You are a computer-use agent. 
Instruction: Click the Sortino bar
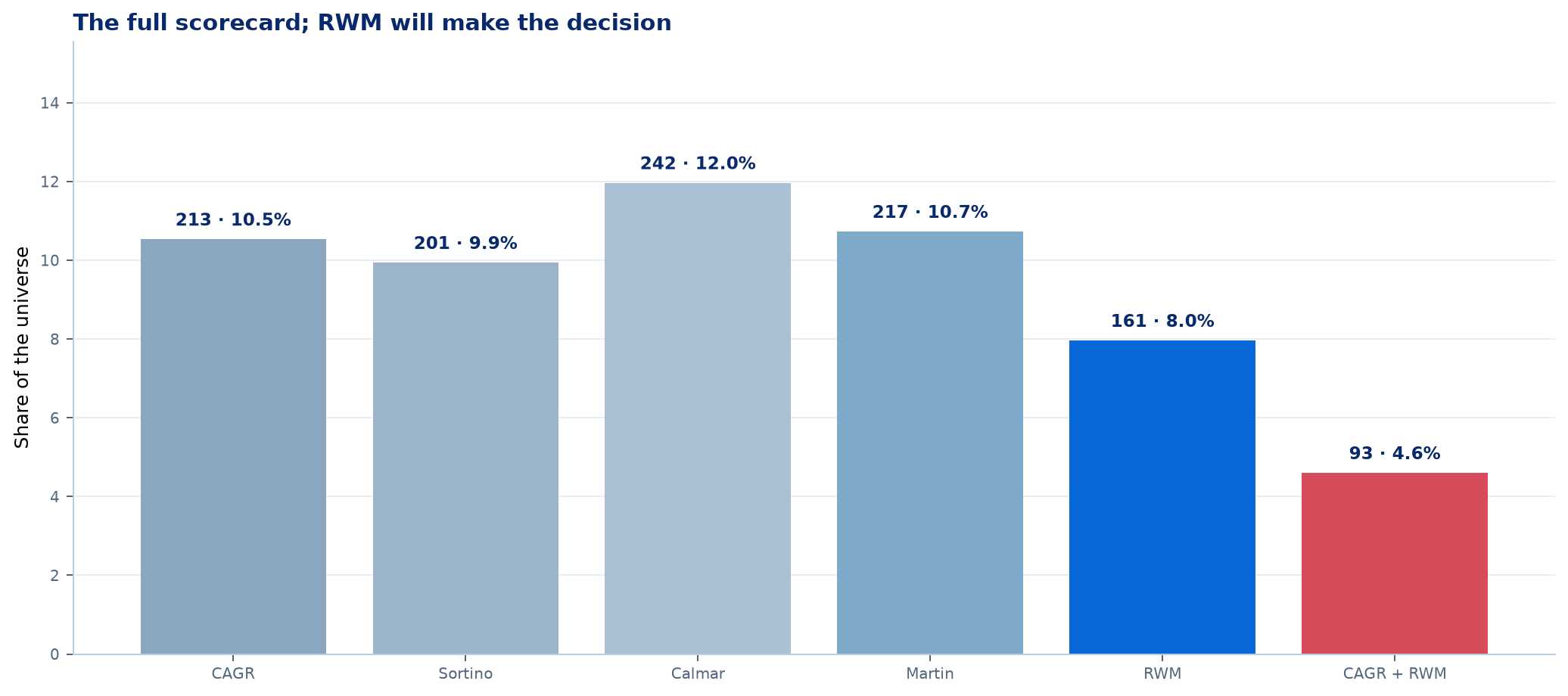click(x=465, y=458)
